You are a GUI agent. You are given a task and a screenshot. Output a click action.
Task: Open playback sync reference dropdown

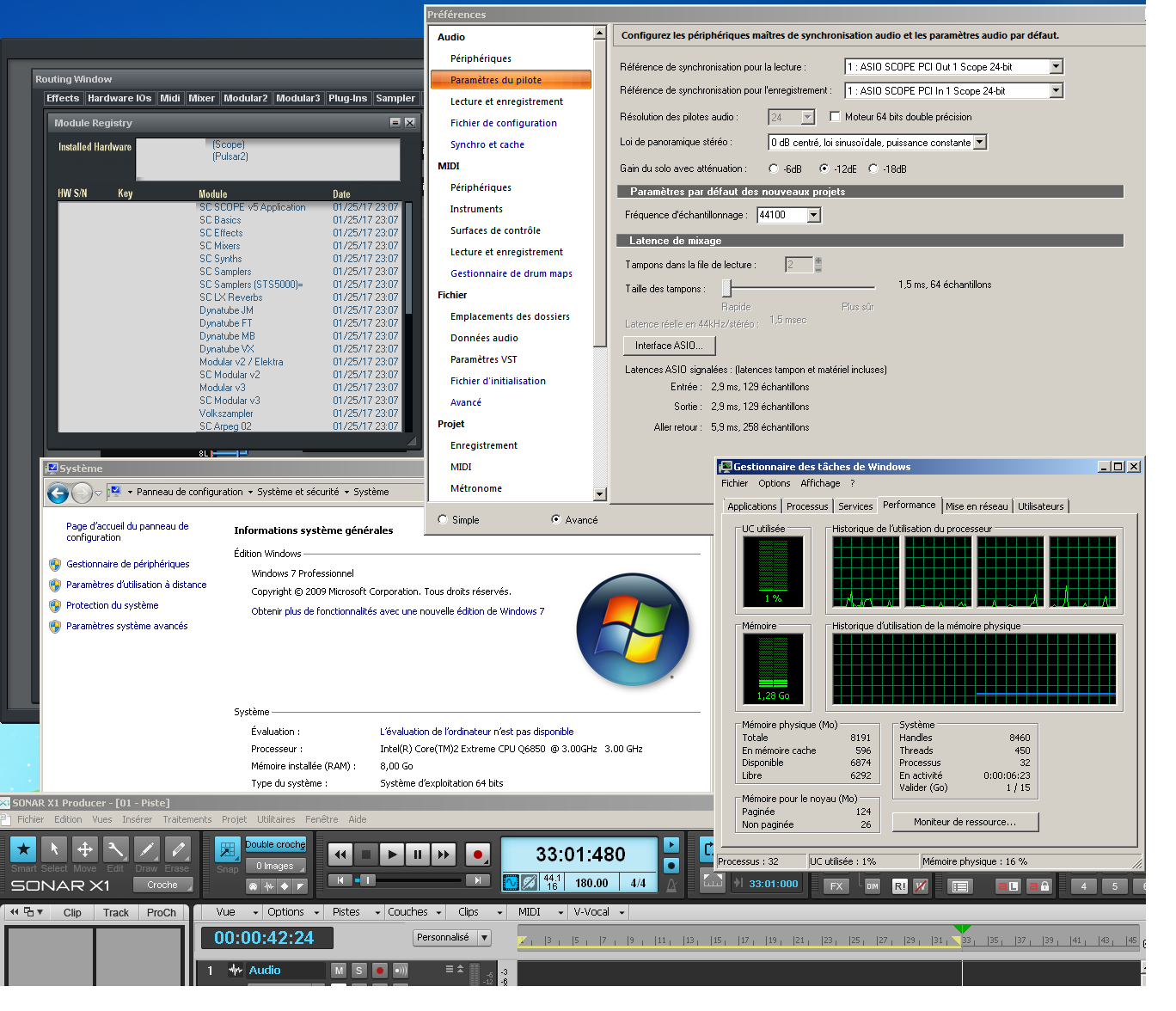point(1057,67)
